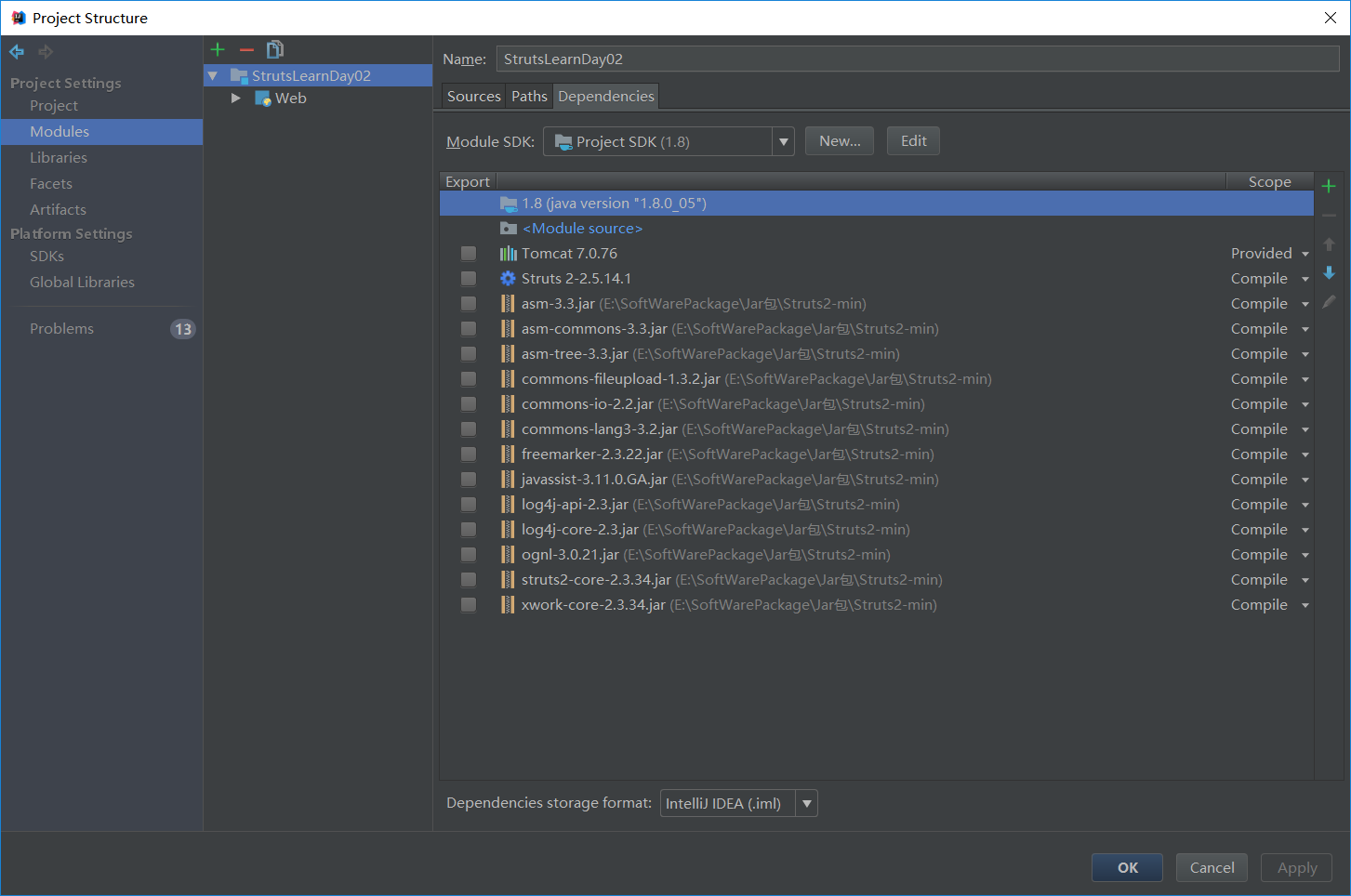The height and width of the screenshot is (896, 1351).
Task: Click the New... SDK button
Action: [840, 141]
